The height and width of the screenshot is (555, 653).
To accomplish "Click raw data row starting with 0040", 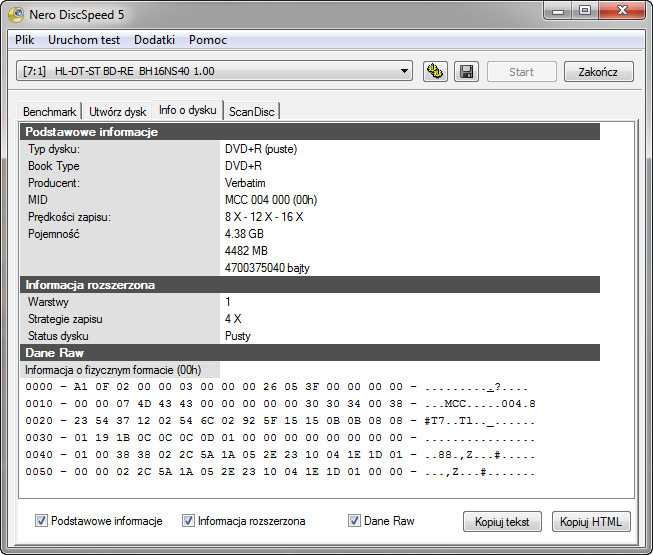I will pyautogui.click(x=280, y=455).
